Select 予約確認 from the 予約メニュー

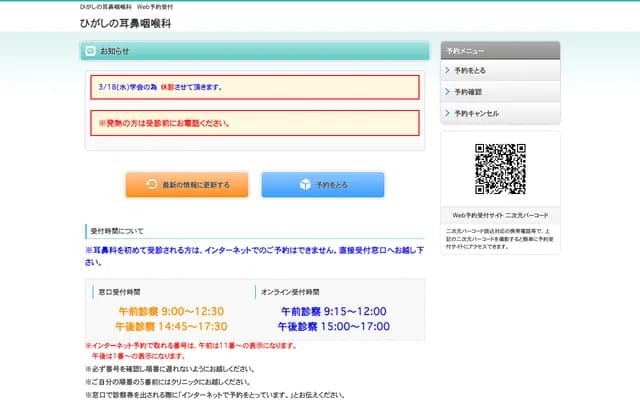coord(468,92)
